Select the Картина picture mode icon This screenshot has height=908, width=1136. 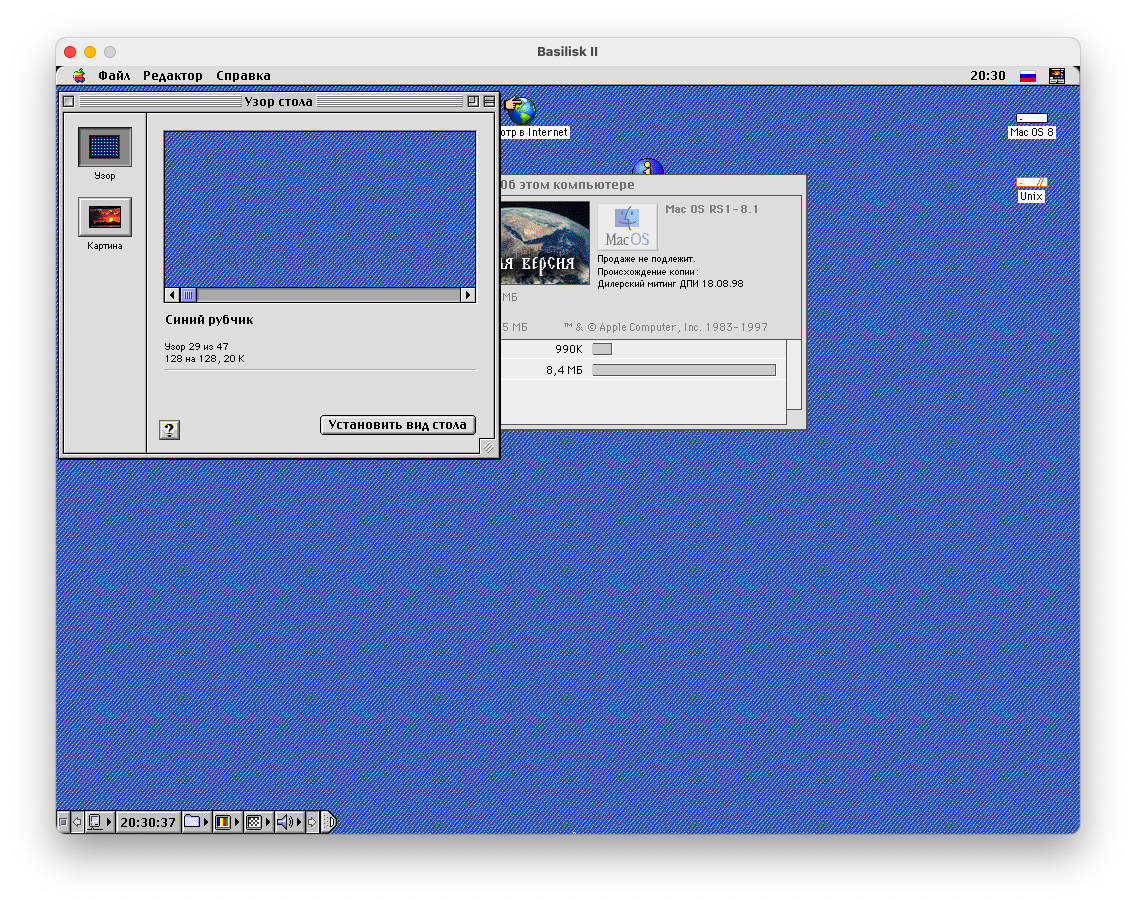pyautogui.click(x=104, y=217)
